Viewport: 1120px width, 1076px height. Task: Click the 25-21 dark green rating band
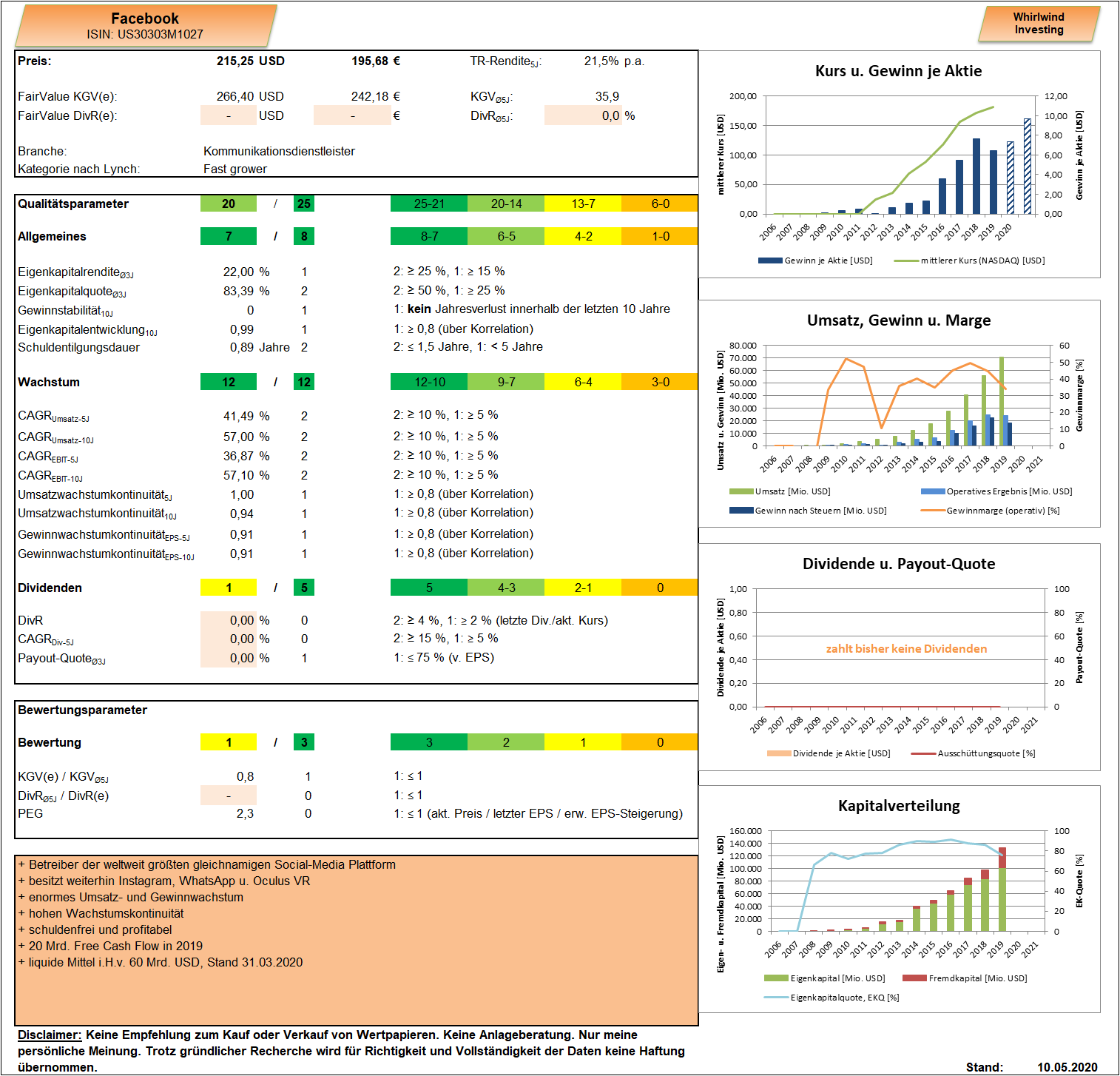pyautogui.click(x=429, y=204)
